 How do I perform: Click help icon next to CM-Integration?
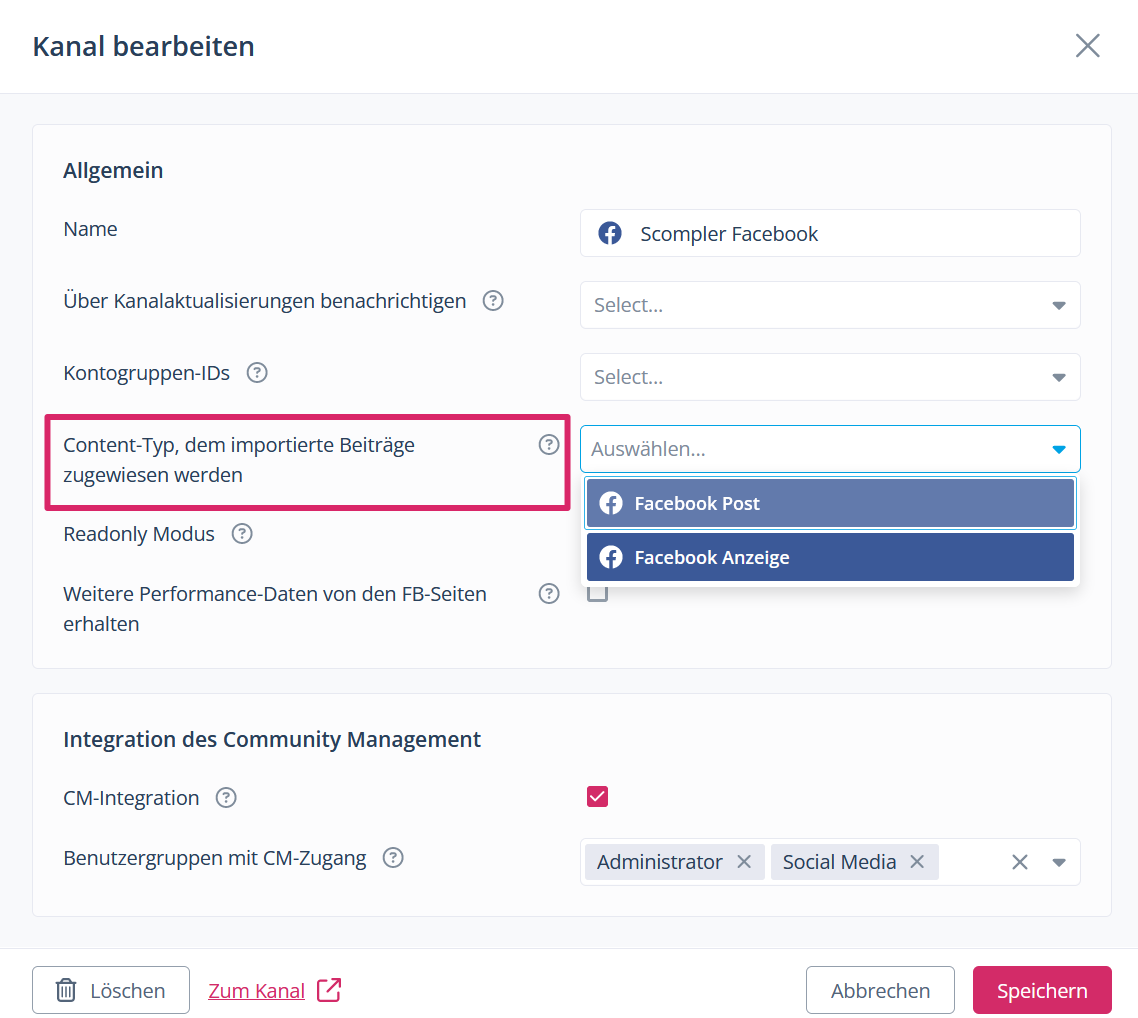pyautogui.click(x=227, y=798)
